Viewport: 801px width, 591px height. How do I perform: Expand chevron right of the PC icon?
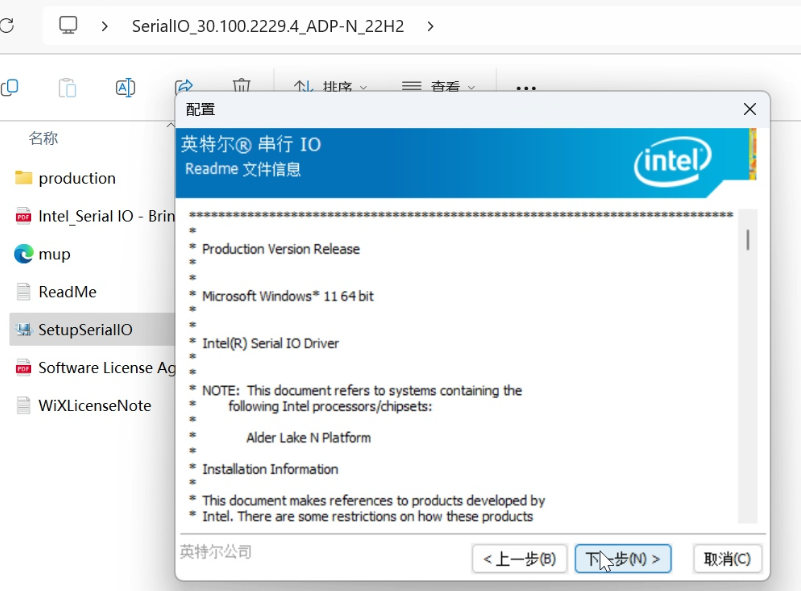click(x=104, y=26)
